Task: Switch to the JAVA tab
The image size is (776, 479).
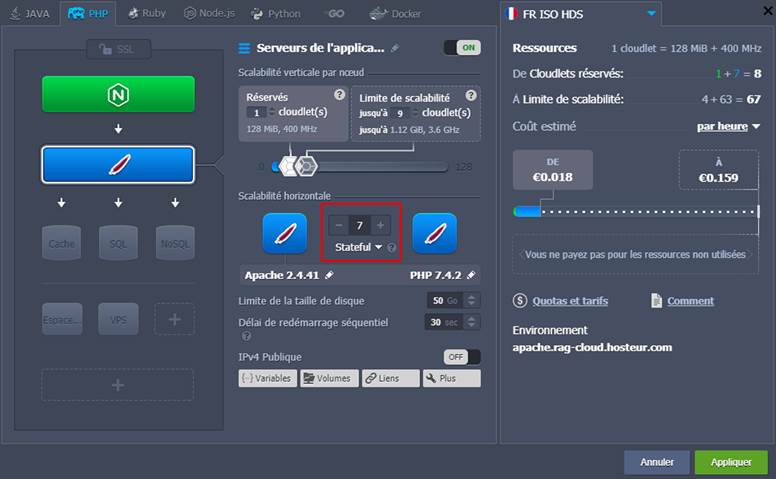Action: pyautogui.click(x=30, y=14)
